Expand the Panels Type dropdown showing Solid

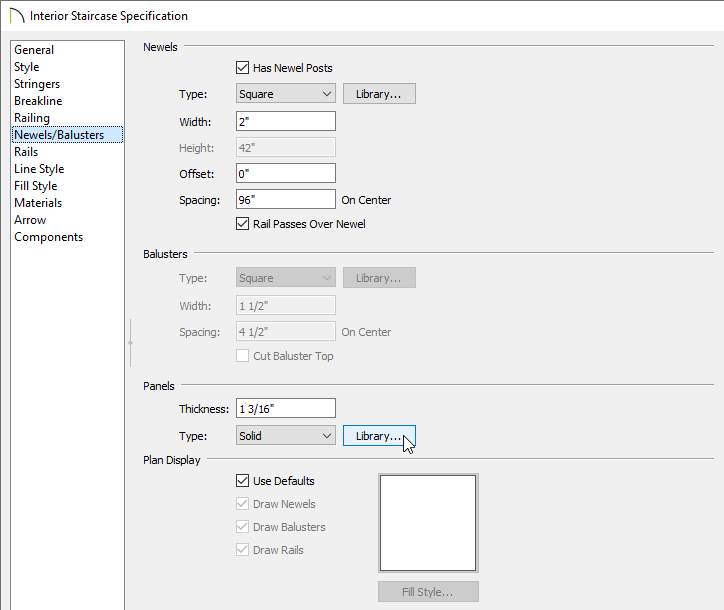(x=286, y=436)
